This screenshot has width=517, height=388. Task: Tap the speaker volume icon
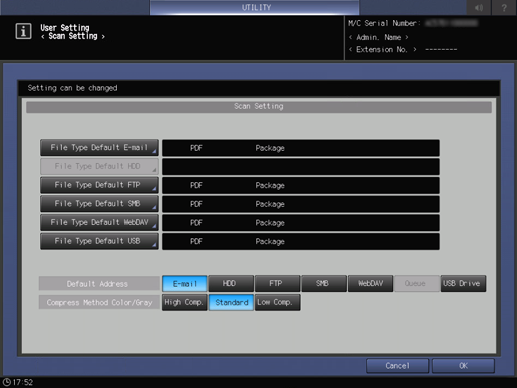[479, 7]
